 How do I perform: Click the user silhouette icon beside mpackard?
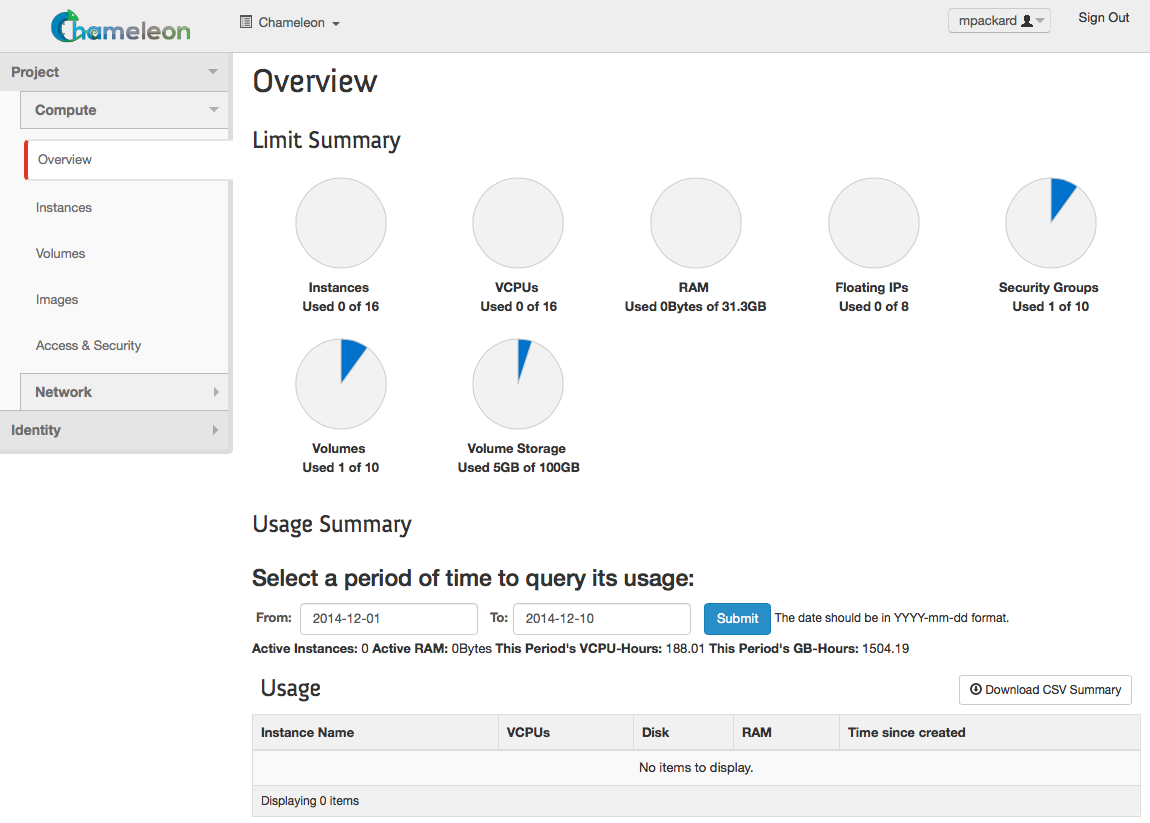pos(1027,19)
